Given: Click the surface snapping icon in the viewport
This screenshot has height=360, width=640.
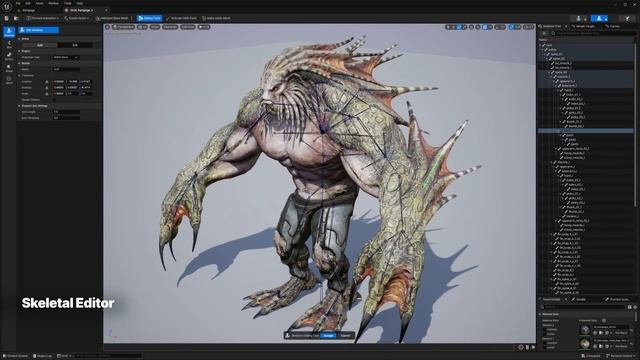Looking at the screenshot, I should pyautogui.click(x=478, y=27).
